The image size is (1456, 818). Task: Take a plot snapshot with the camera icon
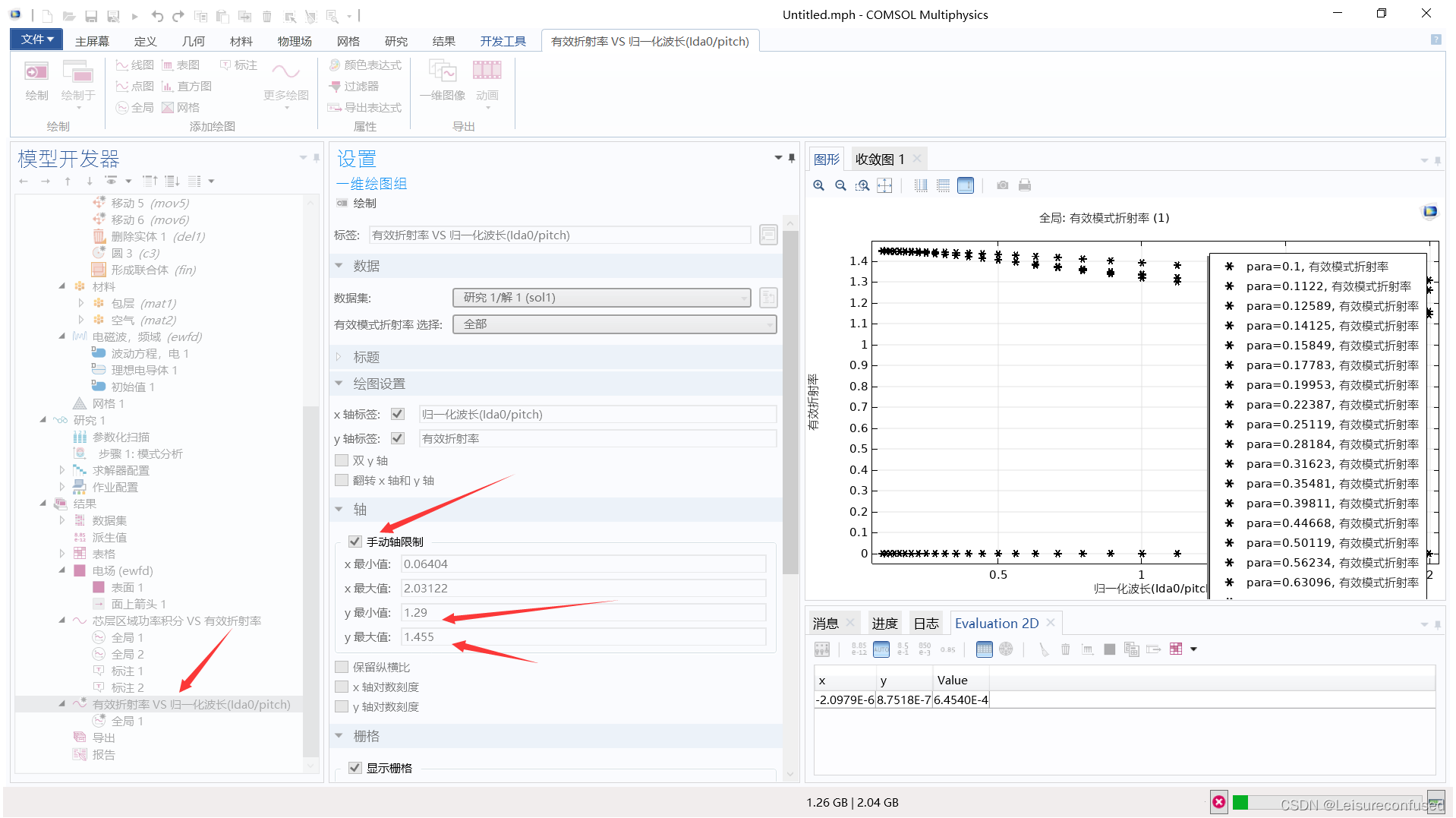(x=1003, y=185)
